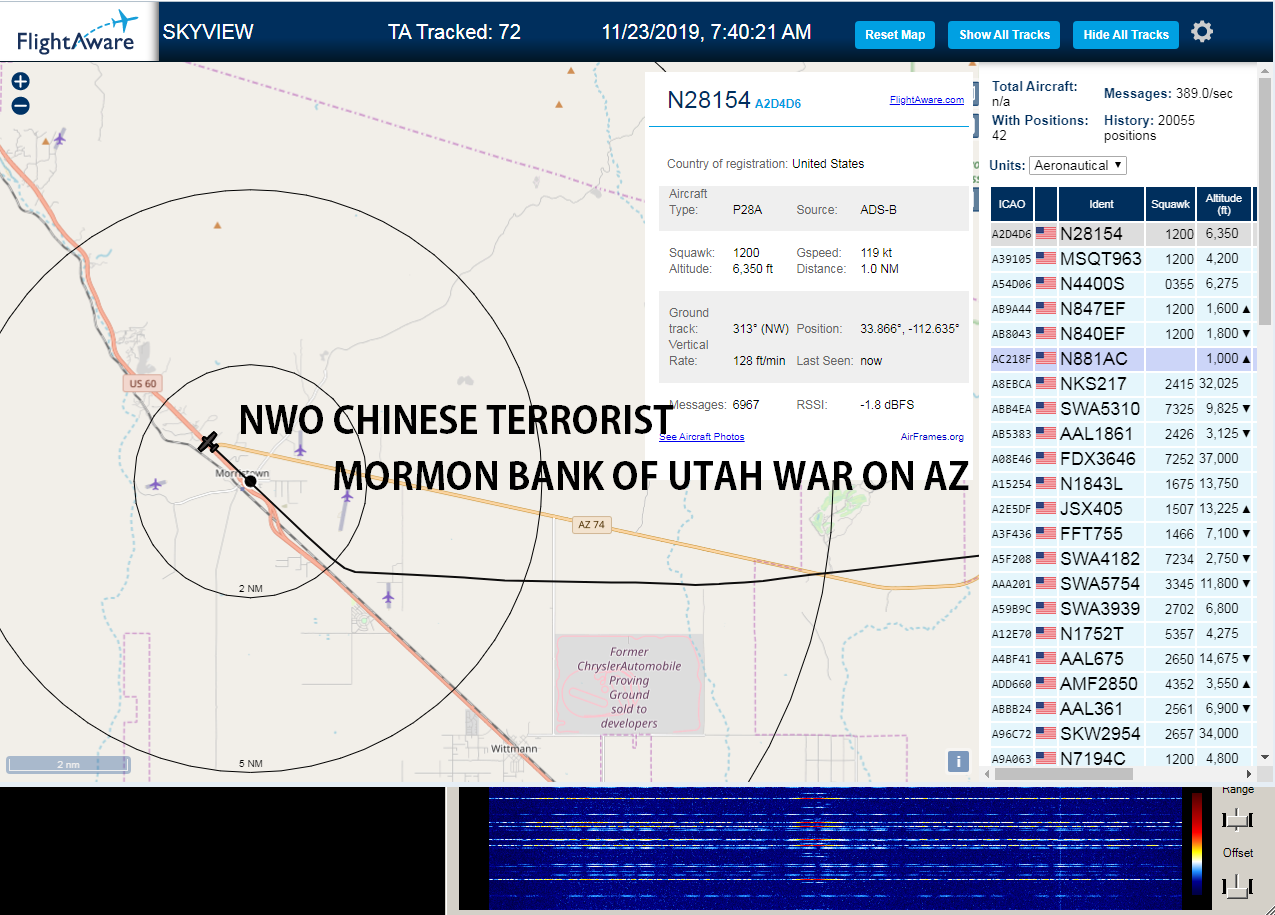
Task: Click the US flag in the N28154 row
Action: pyautogui.click(x=1046, y=234)
